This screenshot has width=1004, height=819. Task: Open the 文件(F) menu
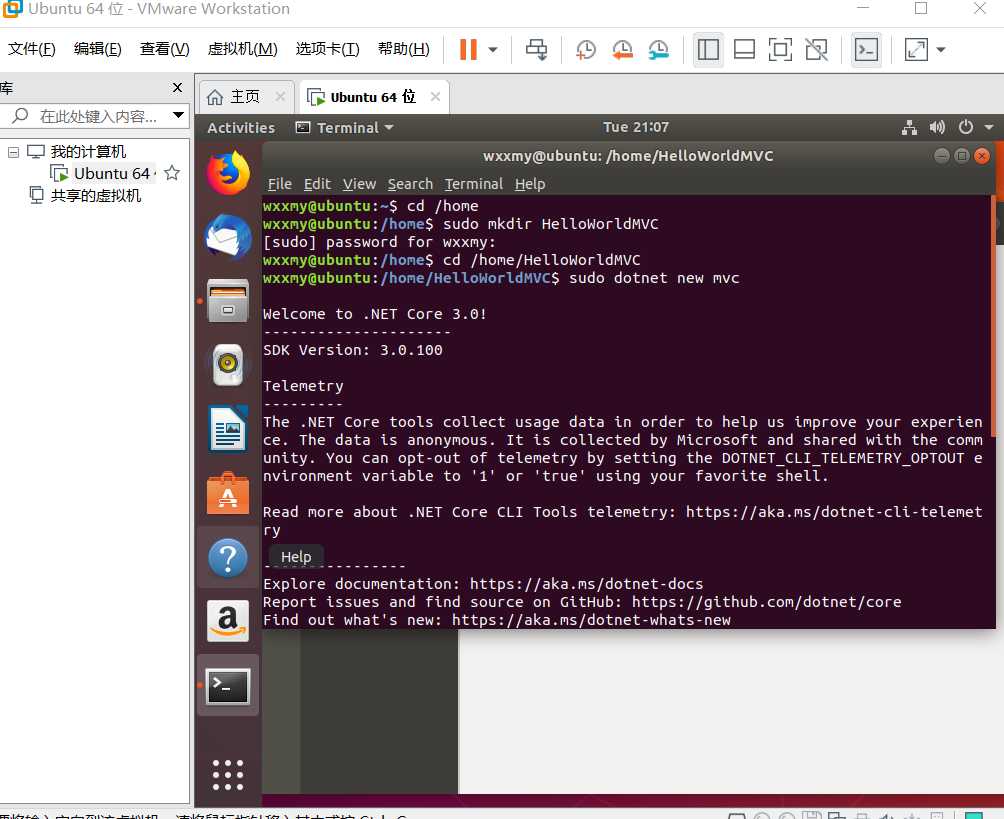31,49
